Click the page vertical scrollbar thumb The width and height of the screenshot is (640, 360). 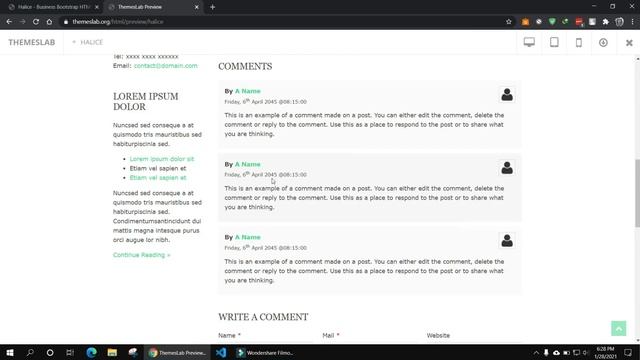pos(637,192)
